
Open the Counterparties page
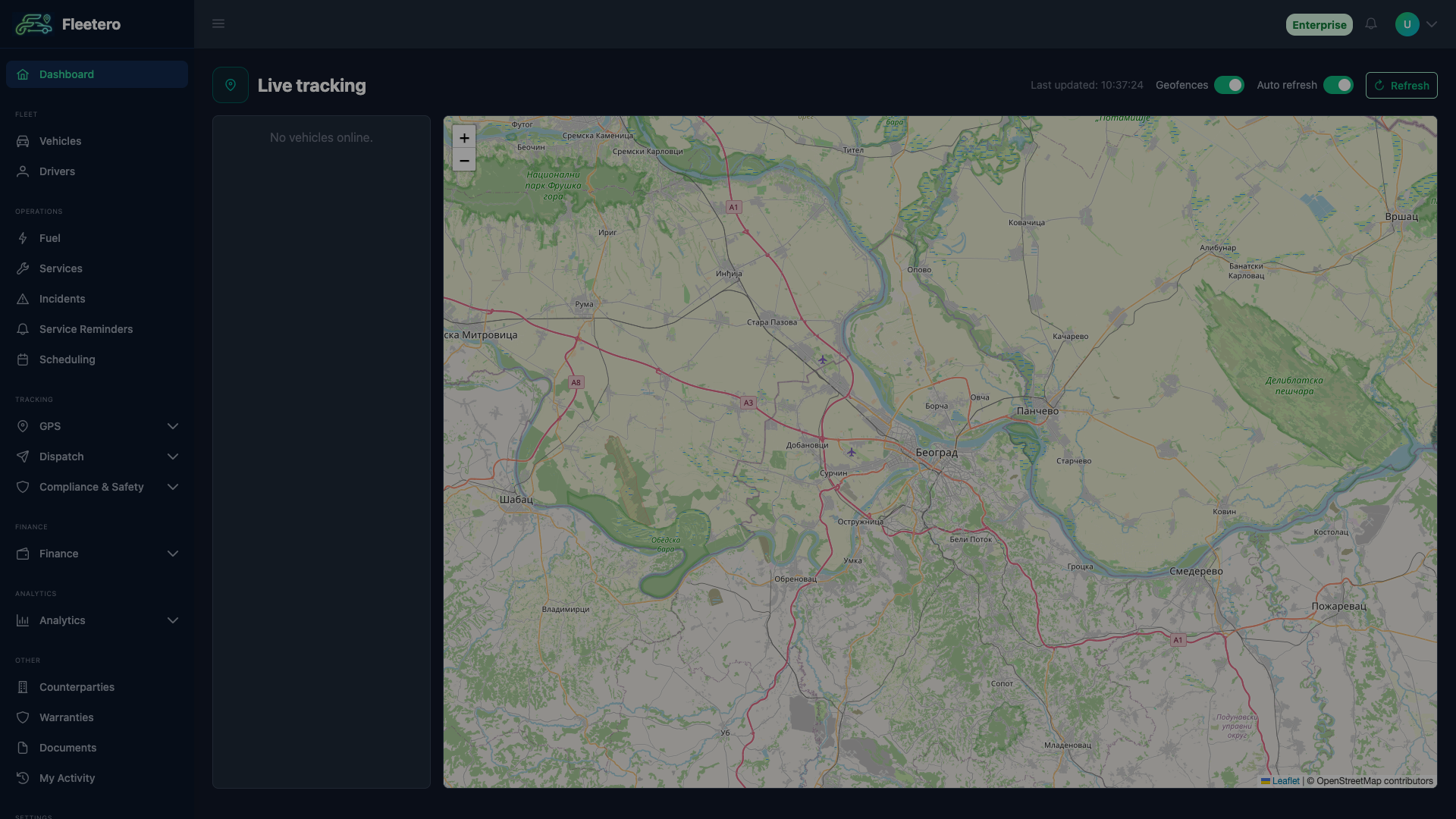(x=97, y=687)
